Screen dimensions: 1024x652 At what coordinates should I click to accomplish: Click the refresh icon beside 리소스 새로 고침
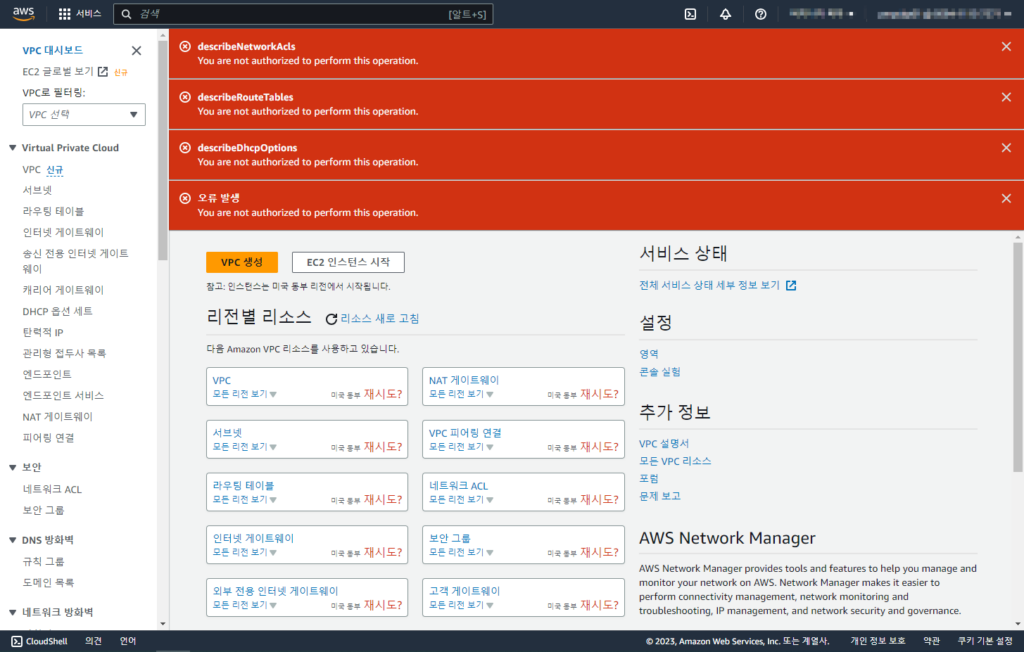point(331,319)
